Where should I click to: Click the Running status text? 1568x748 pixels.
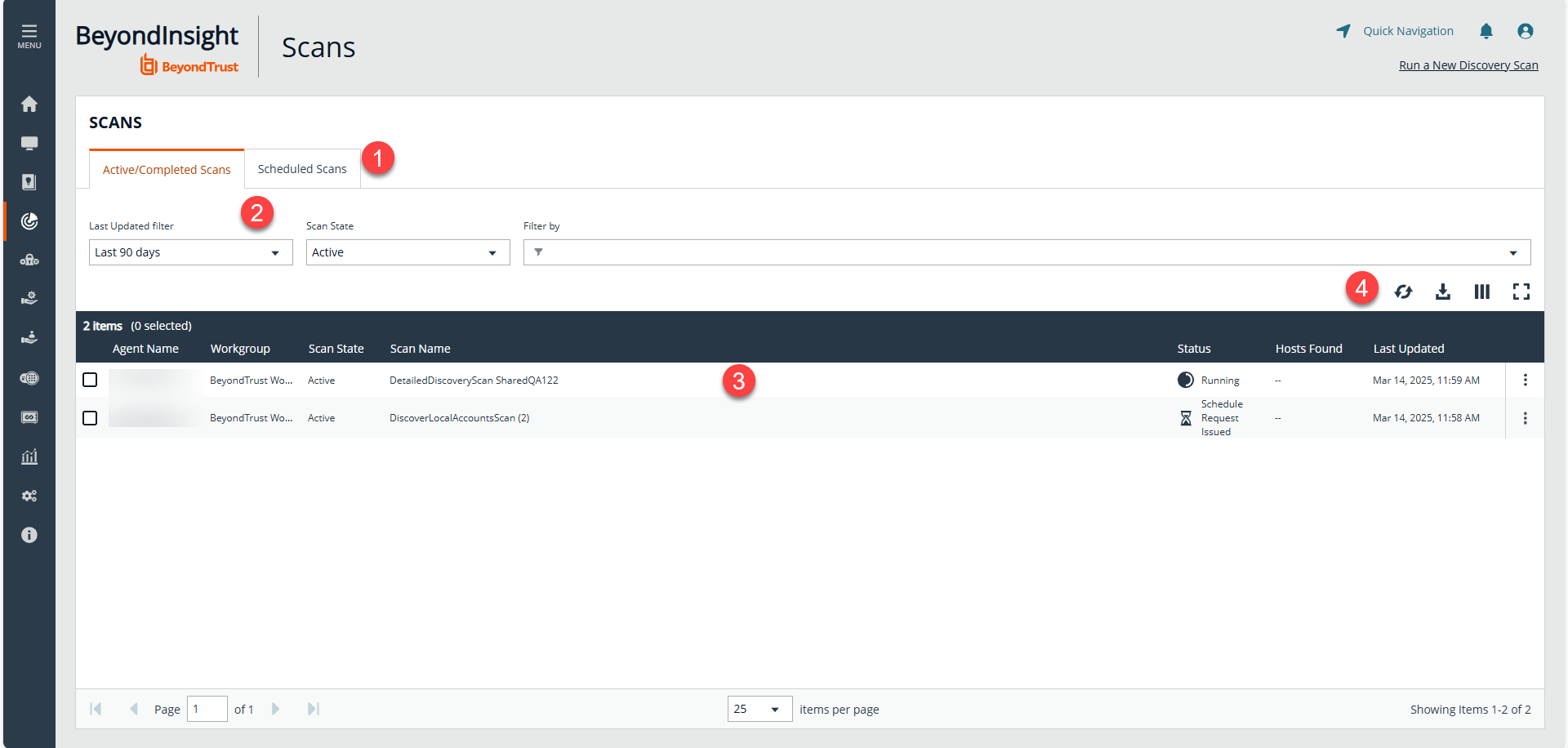[x=1220, y=381]
